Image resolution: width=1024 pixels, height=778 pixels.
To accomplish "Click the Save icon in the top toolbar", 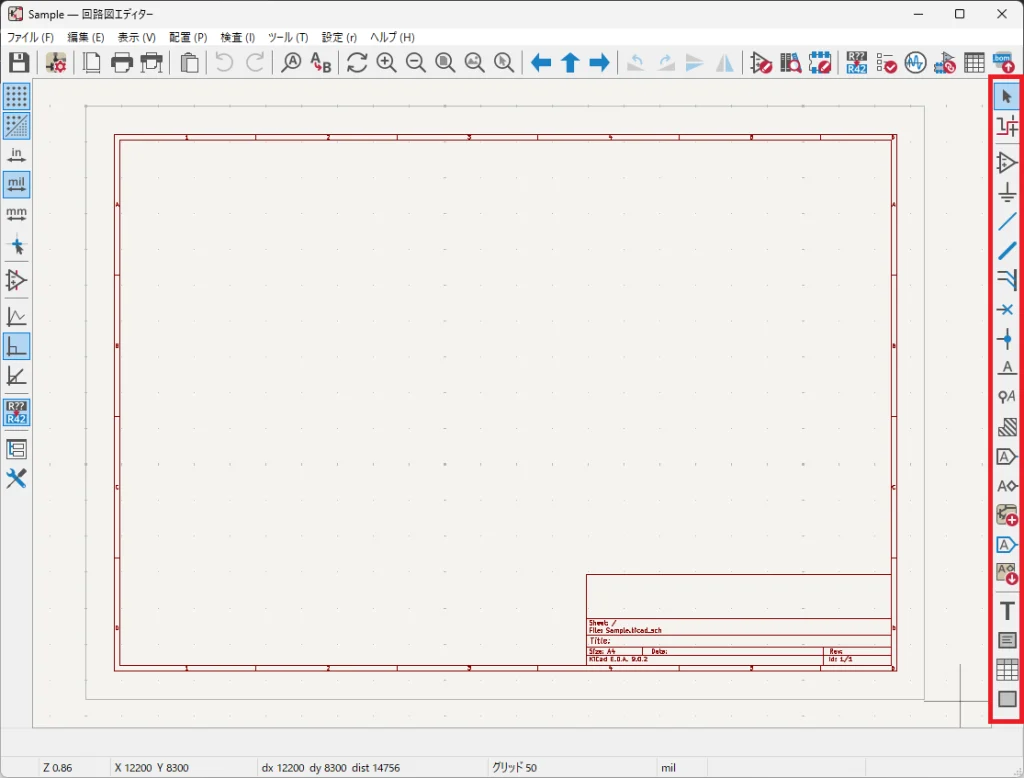I will pyautogui.click(x=19, y=63).
